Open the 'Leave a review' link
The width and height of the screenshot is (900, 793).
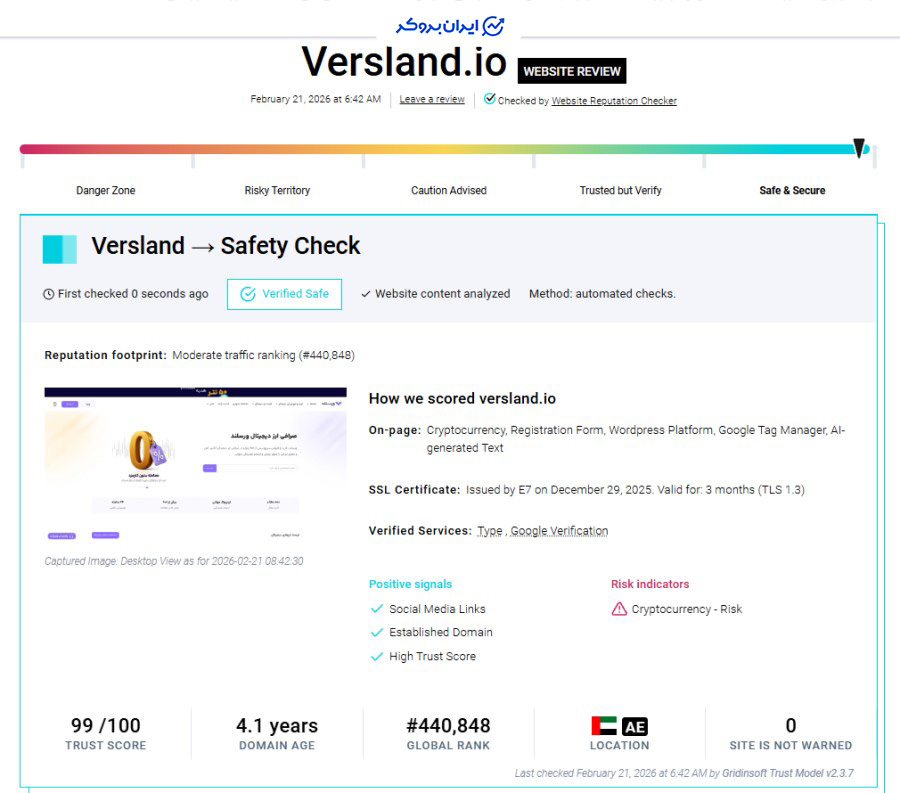[432, 99]
